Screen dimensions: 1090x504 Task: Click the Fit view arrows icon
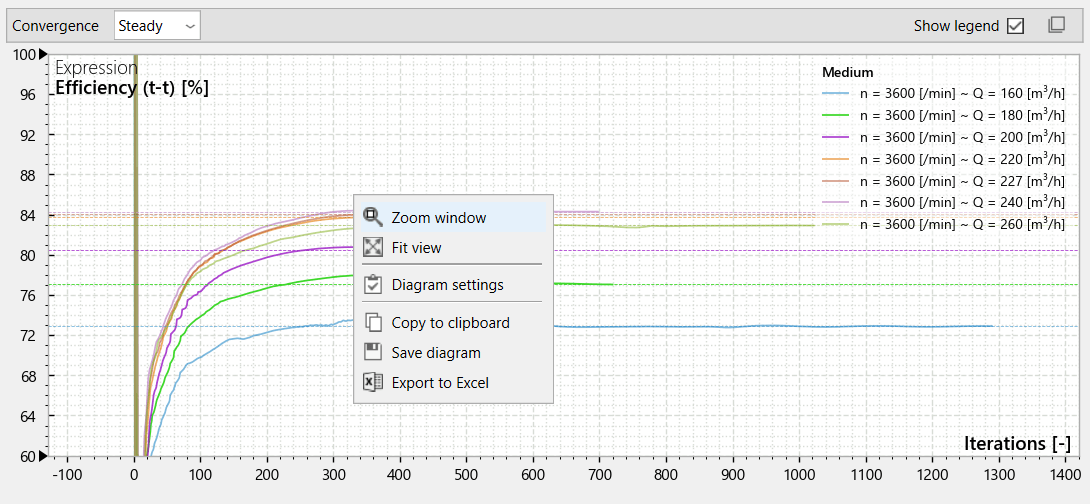[x=373, y=247]
